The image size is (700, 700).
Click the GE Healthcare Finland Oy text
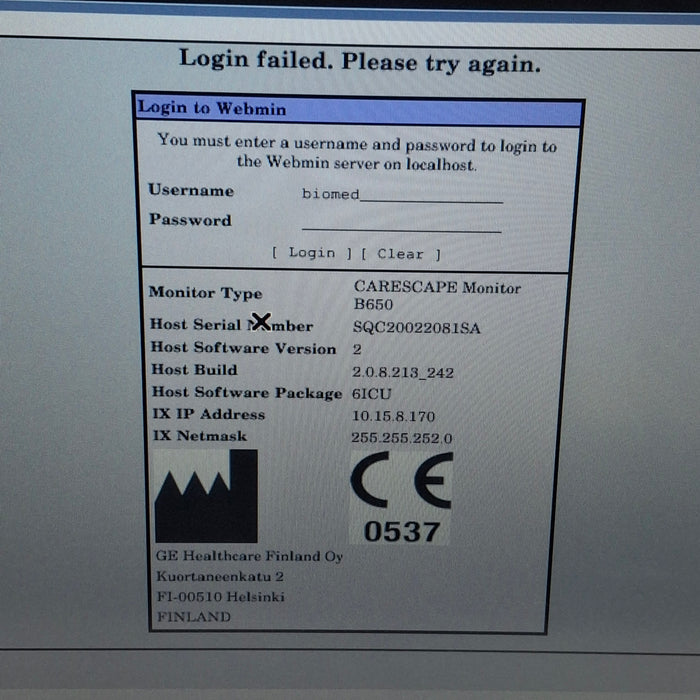click(249, 556)
